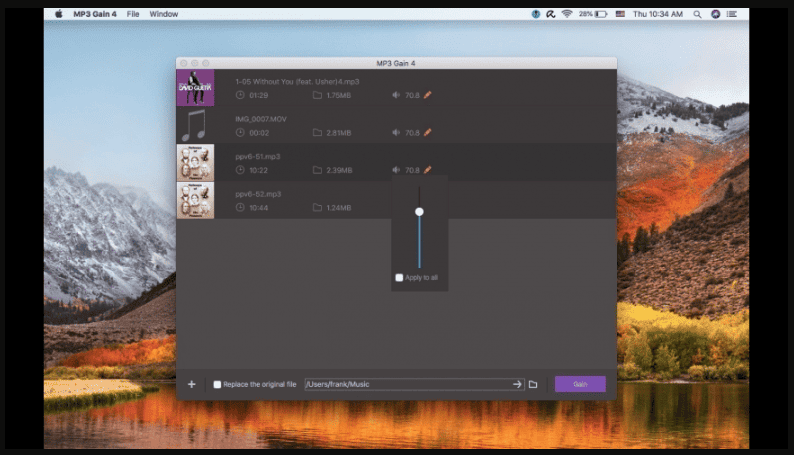The width and height of the screenshot is (794, 455).
Task: Click folder icon beside 2.81MB
Action: 317,132
